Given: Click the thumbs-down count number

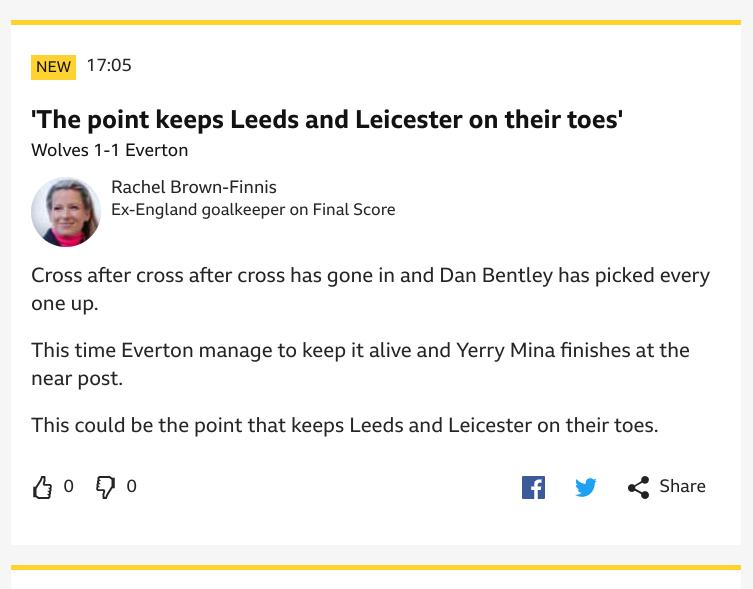Looking at the screenshot, I should click(132, 486).
